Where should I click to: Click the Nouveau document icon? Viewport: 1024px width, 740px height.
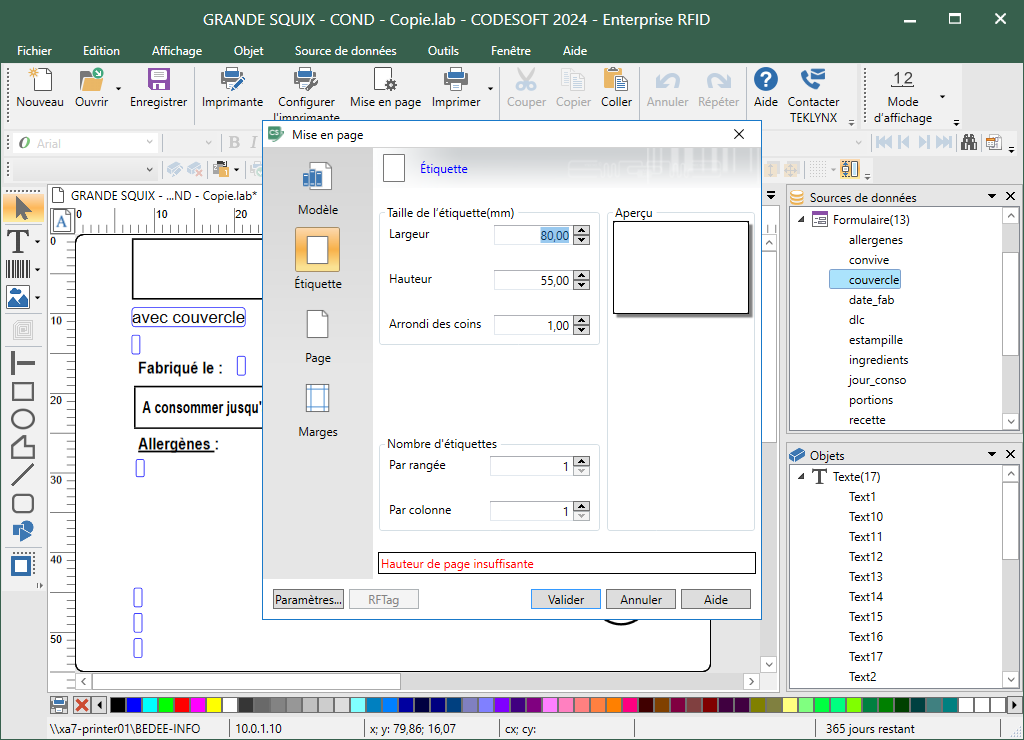pos(39,81)
